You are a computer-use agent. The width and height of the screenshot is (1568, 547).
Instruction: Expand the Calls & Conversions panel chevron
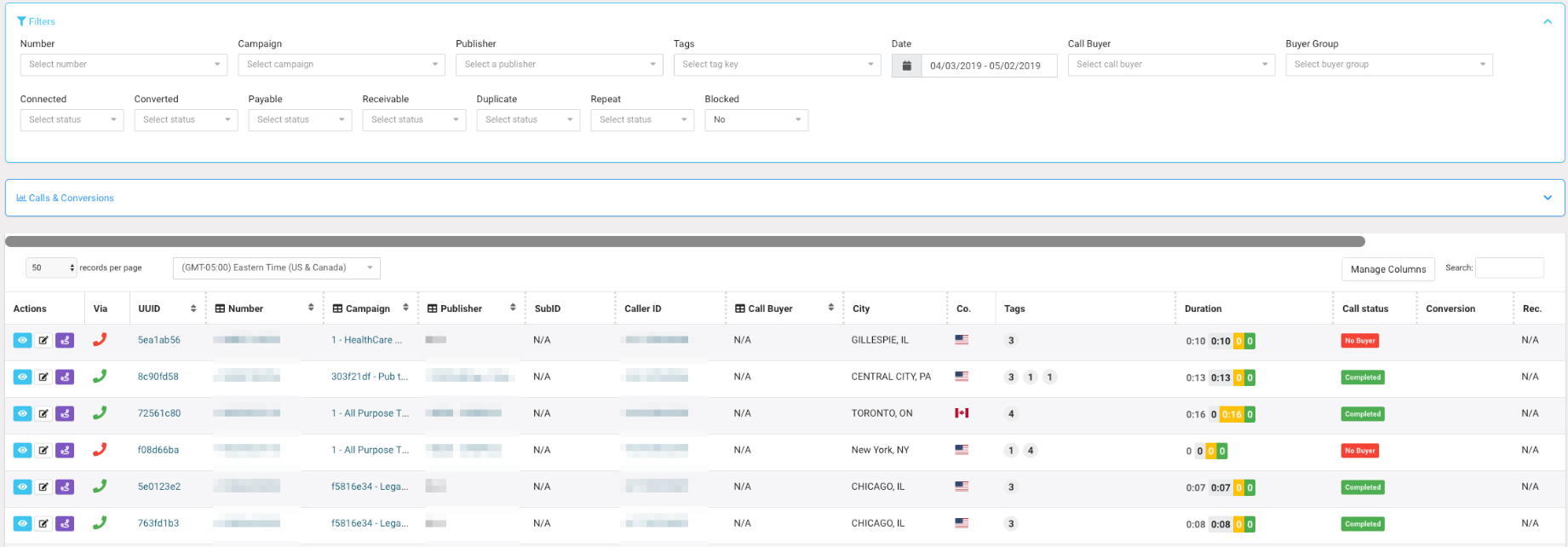pyautogui.click(x=1548, y=198)
